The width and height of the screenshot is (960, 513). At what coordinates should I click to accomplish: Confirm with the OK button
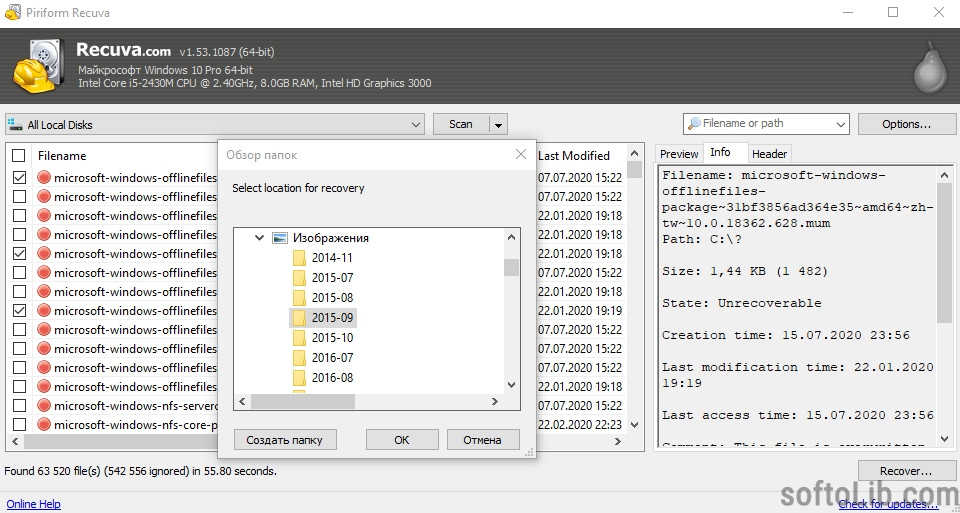pos(402,440)
